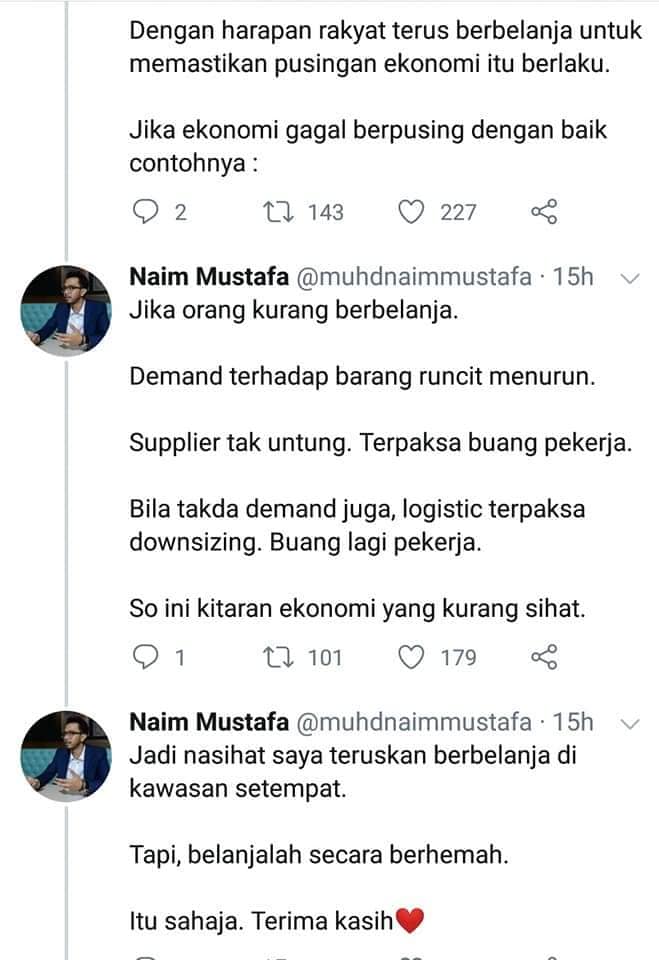Open Naim Mustafa avatar on middle tweet
Screen dimensions: 659x960
pyautogui.click(x=66, y=310)
